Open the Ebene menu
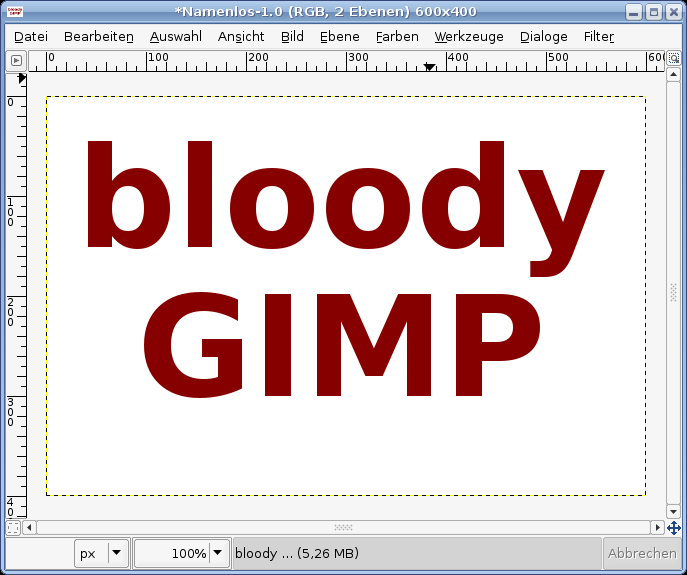This screenshot has height=575, width=687. coord(340,37)
